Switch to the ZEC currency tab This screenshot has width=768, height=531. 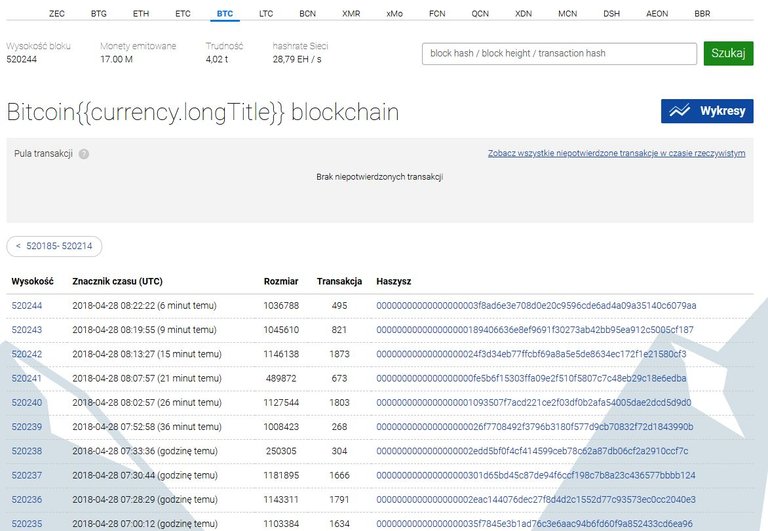(x=57, y=14)
